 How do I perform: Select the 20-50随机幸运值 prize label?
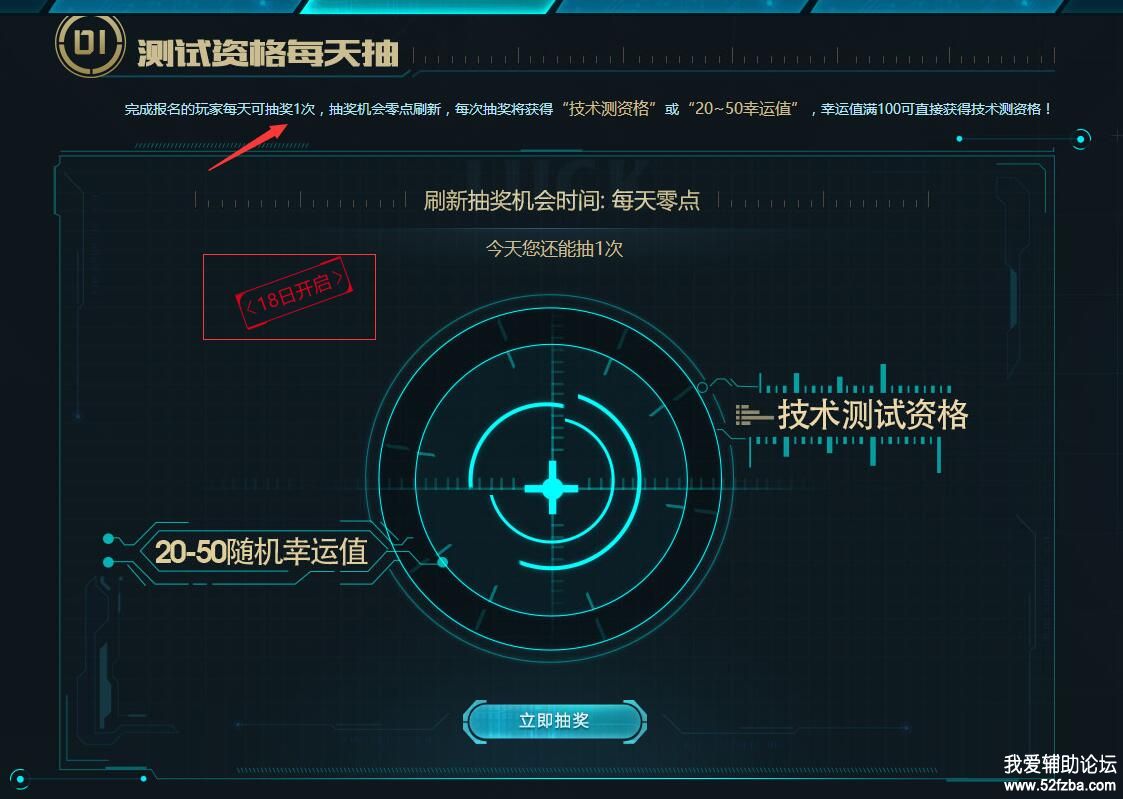pyautogui.click(x=261, y=552)
